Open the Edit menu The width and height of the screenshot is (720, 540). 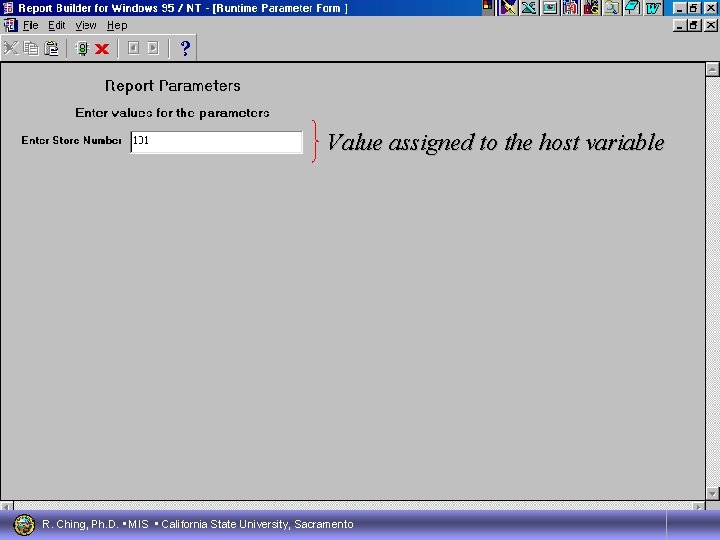pyautogui.click(x=56, y=25)
